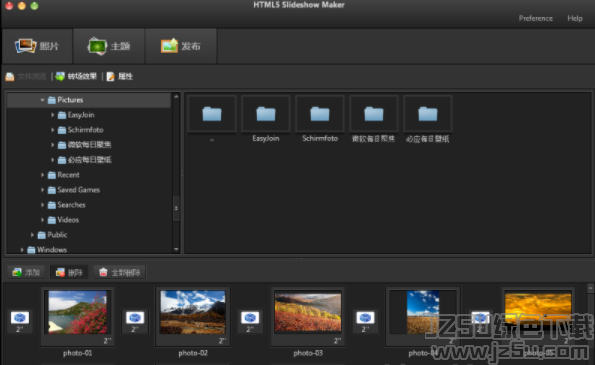Switch to the 主题 (Theme) tab
The height and width of the screenshot is (365, 595).
click(109, 46)
